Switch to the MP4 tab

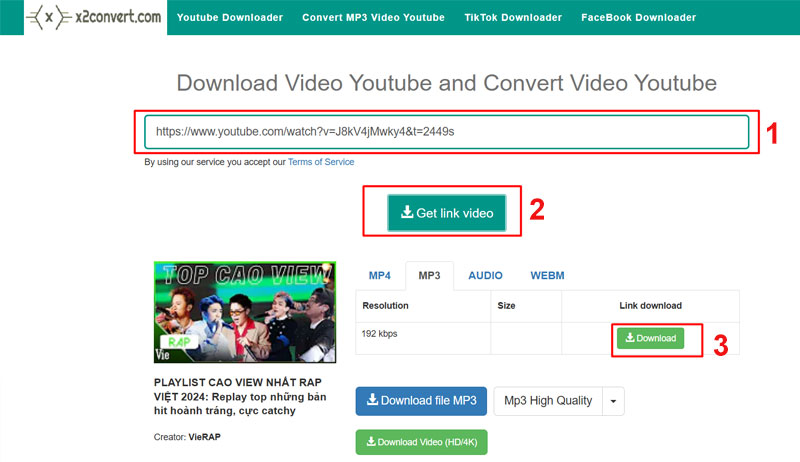coord(380,275)
